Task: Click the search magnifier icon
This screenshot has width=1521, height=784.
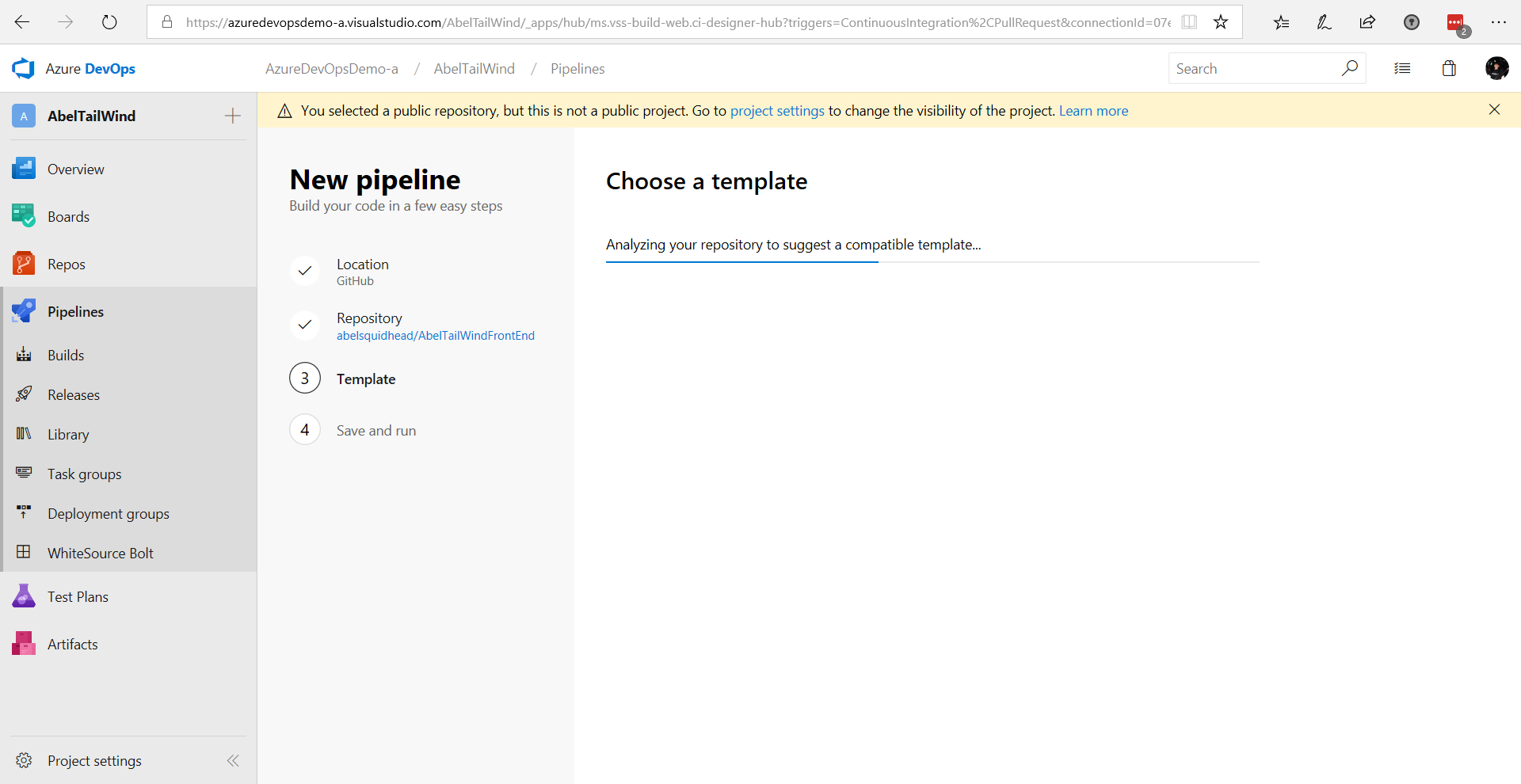Action: pyautogui.click(x=1350, y=68)
